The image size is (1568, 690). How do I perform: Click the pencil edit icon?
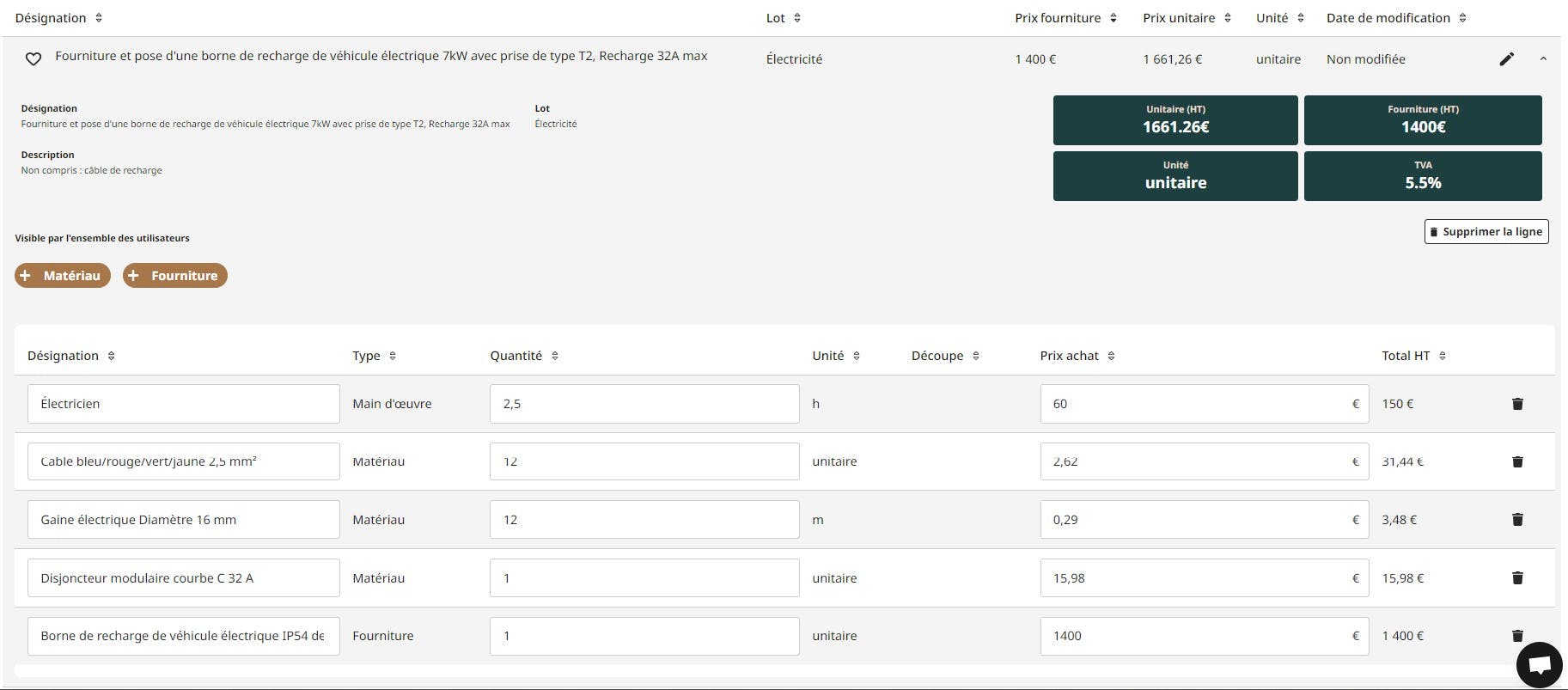click(1506, 59)
